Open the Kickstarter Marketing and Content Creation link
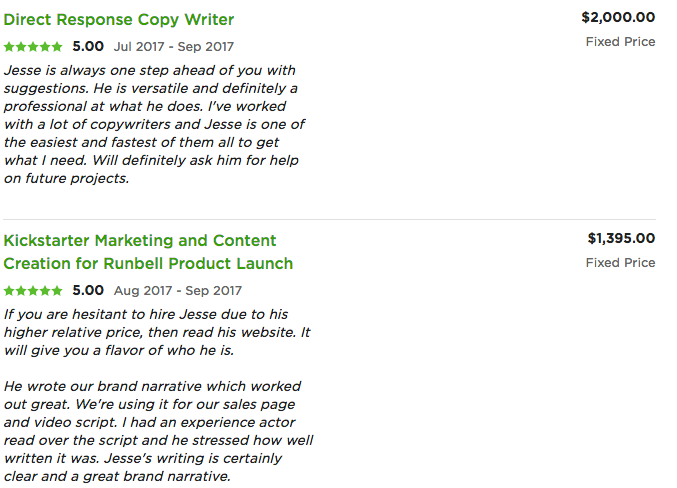The image size is (677, 488). [x=148, y=252]
